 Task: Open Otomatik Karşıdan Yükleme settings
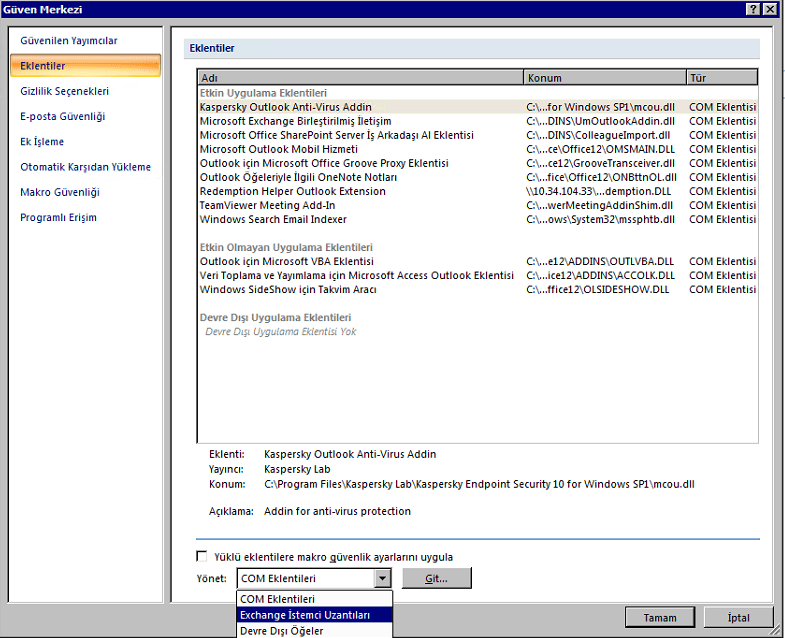85,167
